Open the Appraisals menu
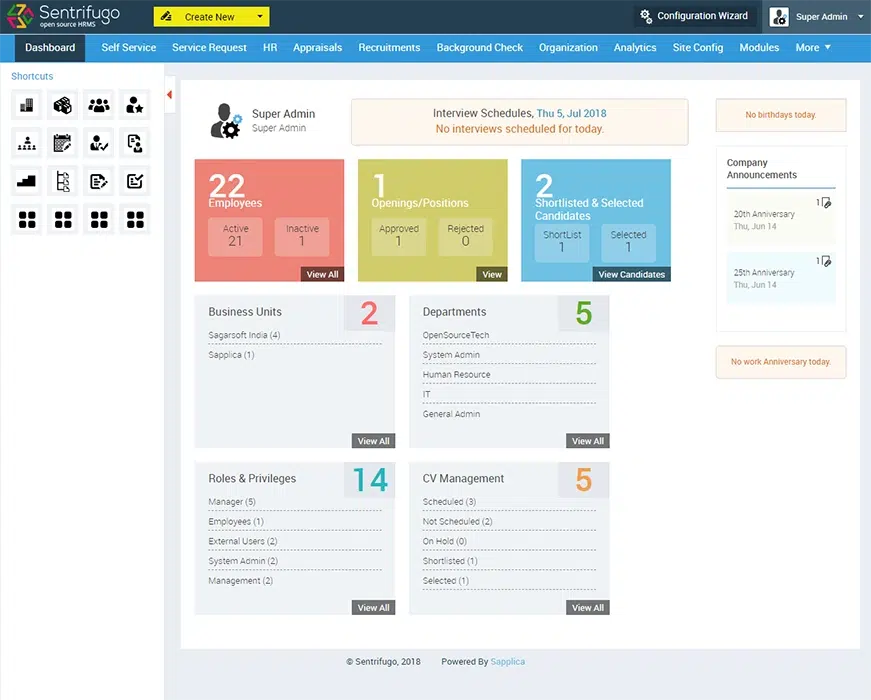Image resolution: width=871 pixels, height=700 pixels. (x=318, y=47)
